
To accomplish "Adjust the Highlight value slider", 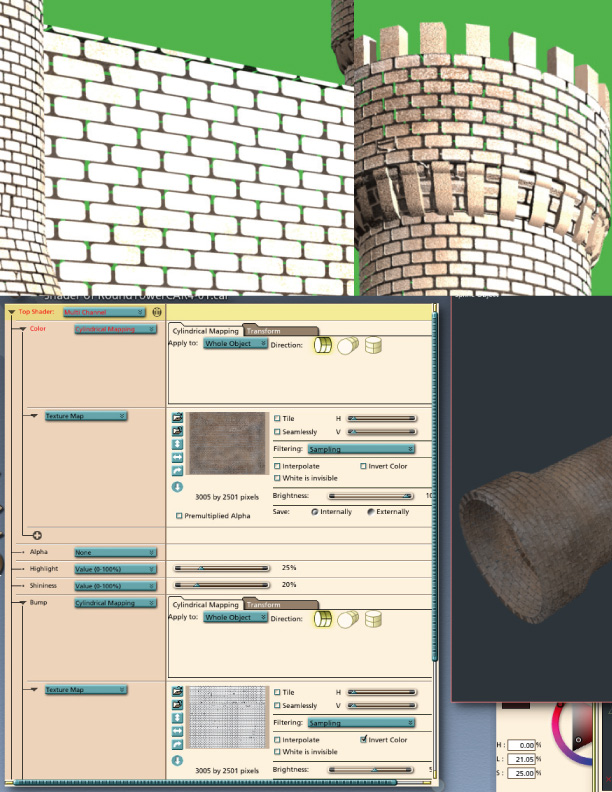I will 222,568.
